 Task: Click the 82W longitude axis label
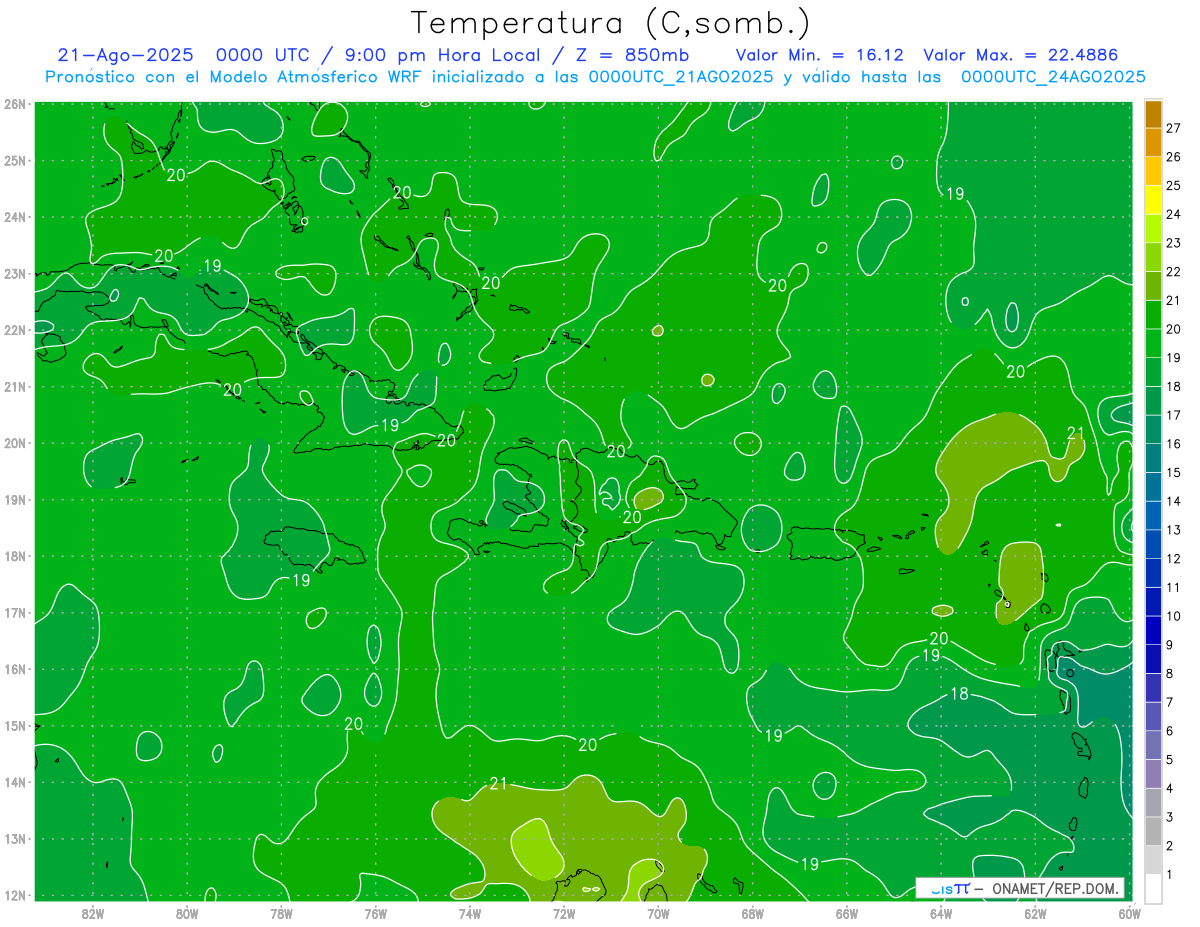tap(93, 913)
